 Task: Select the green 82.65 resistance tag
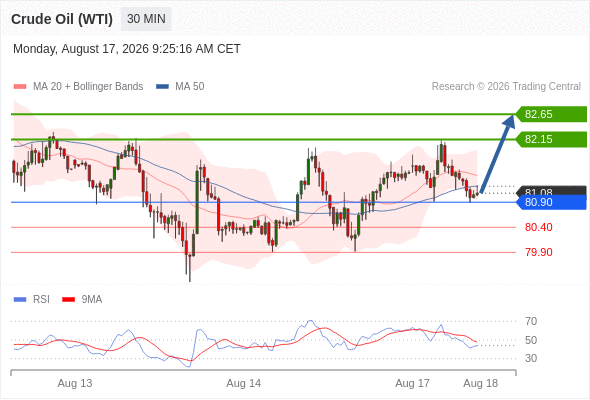click(x=551, y=114)
